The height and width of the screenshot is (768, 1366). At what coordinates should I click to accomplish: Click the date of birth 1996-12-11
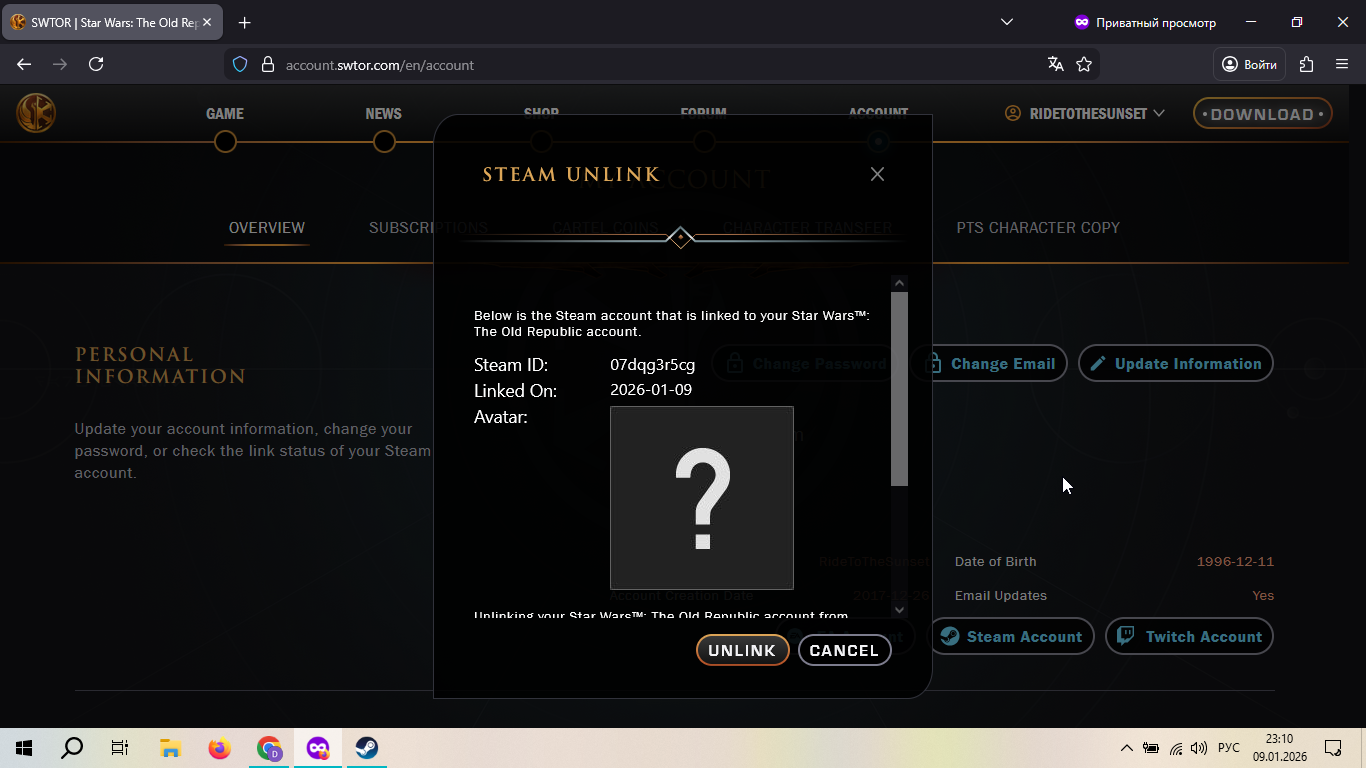(x=1235, y=562)
